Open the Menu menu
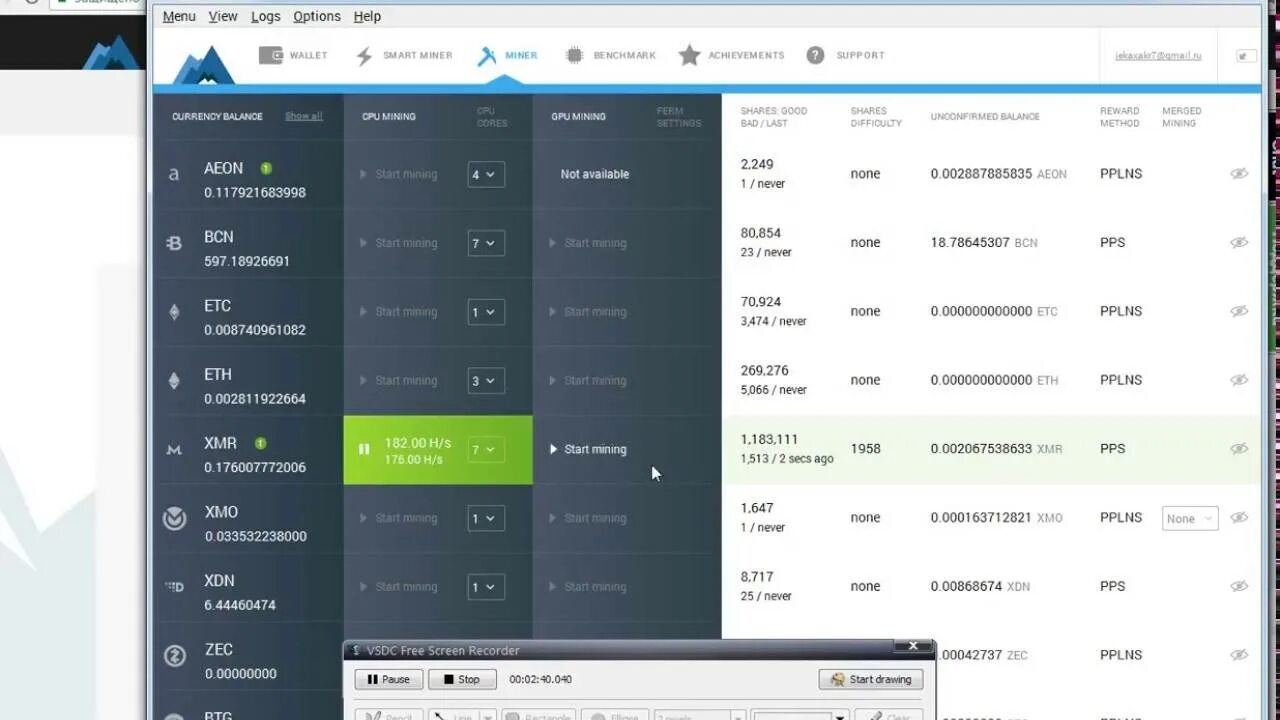Screen dimensions: 1280x720 179,16
